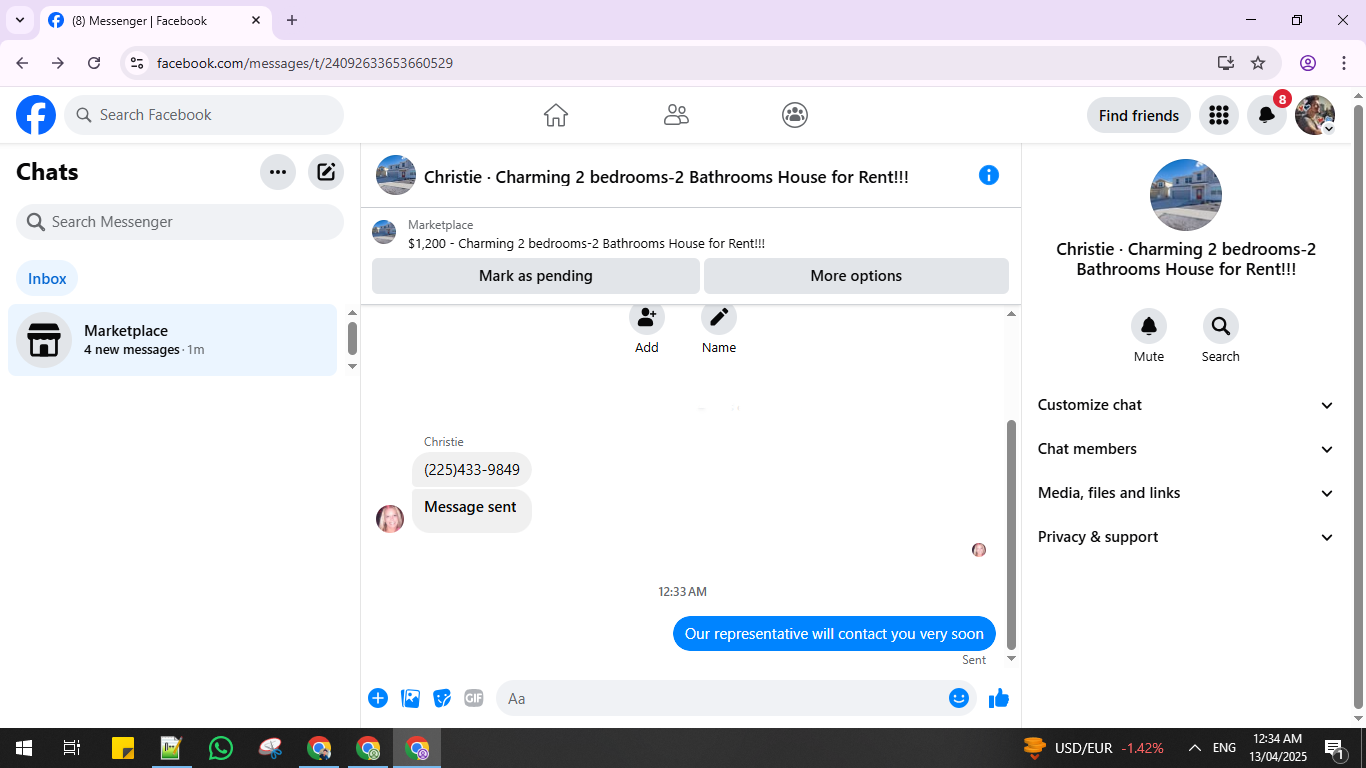Open the Facebook apps grid menu
The height and width of the screenshot is (768, 1366).
click(1218, 115)
